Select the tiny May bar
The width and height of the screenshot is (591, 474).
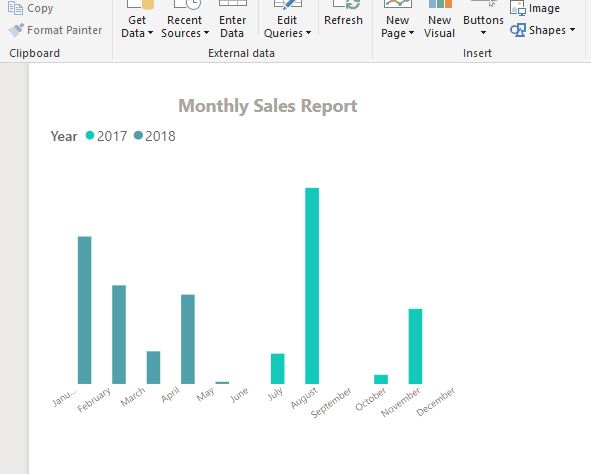pyautogui.click(x=222, y=383)
